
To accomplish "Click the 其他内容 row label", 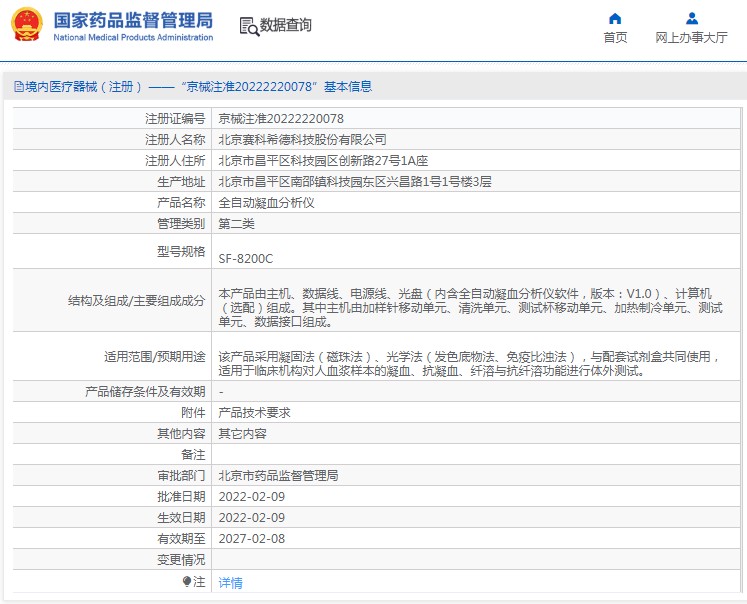I will click(181, 433).
